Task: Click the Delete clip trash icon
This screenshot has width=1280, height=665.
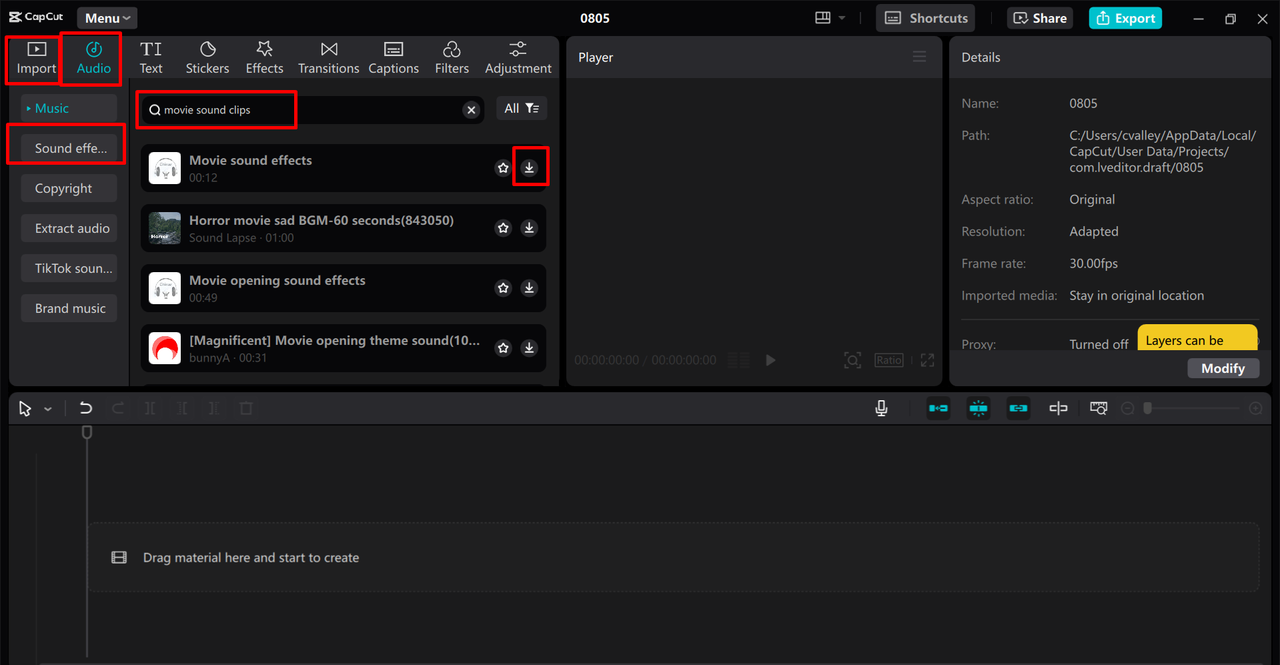Action: tap(246, 408)
